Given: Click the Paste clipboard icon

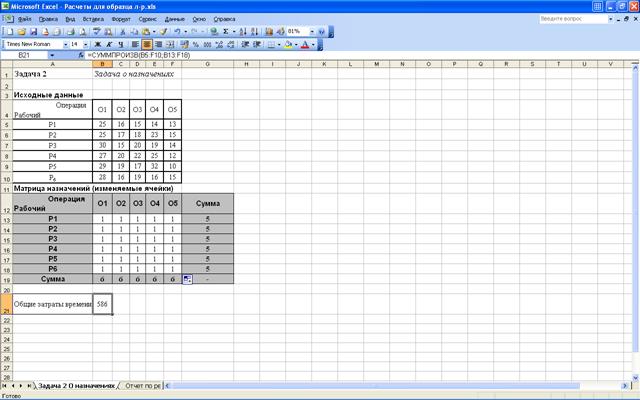Looking at the screenshot, I should click(x=146, y=31).
